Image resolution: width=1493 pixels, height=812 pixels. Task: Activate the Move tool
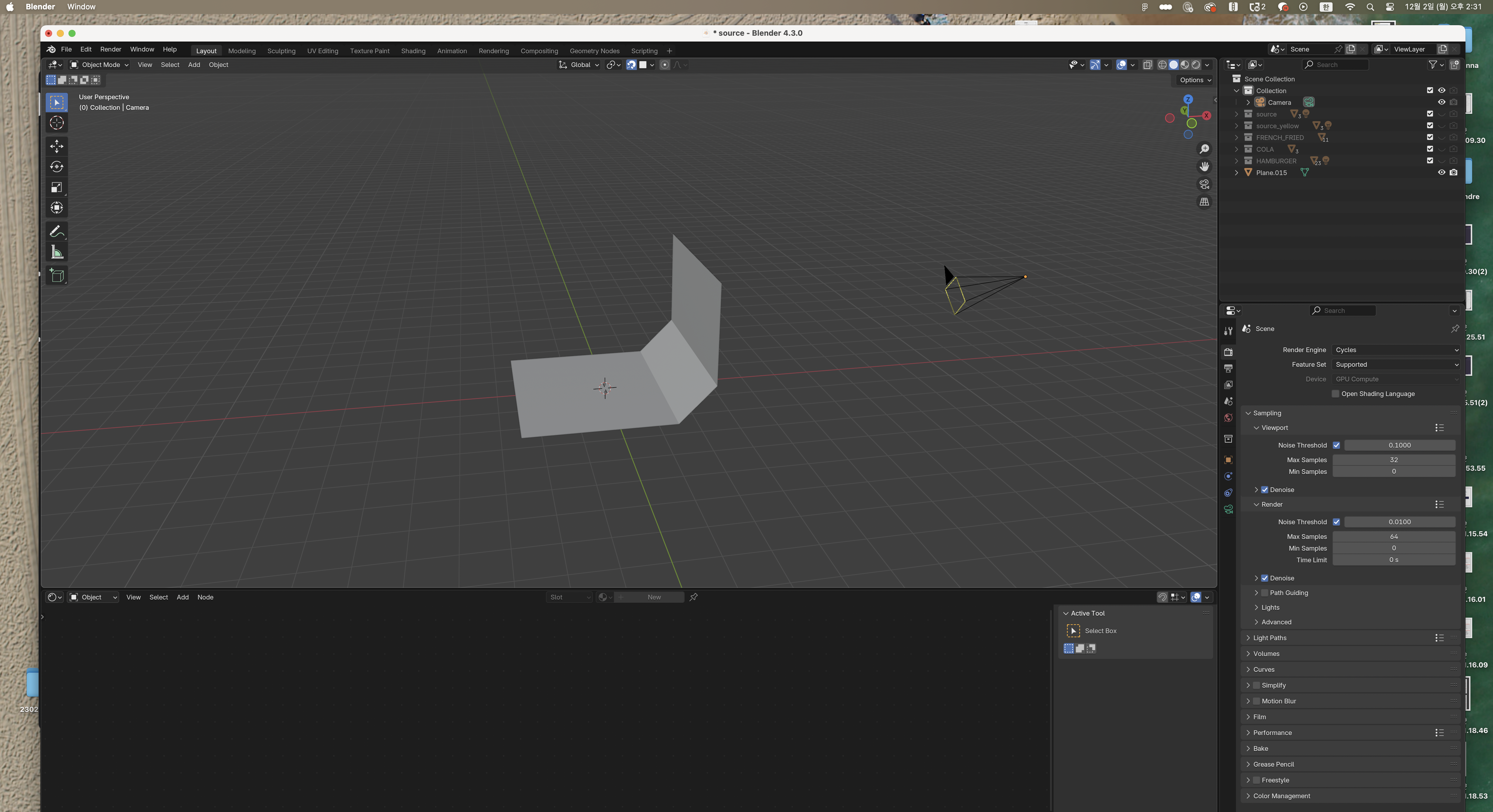[x=57, y=146]
